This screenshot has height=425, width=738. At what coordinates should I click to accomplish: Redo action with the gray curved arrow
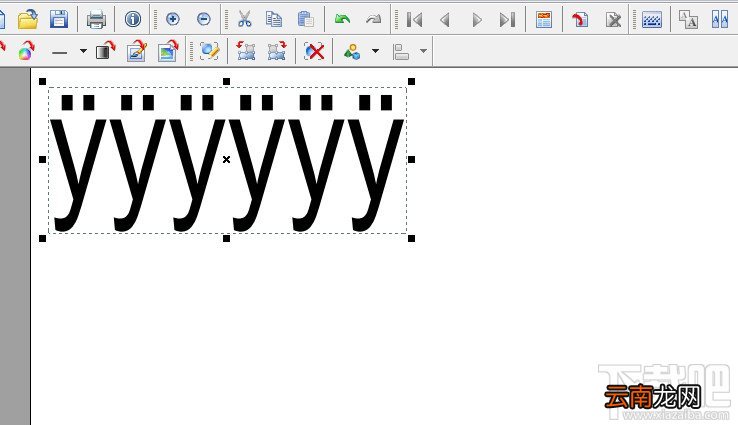point(374,19)
